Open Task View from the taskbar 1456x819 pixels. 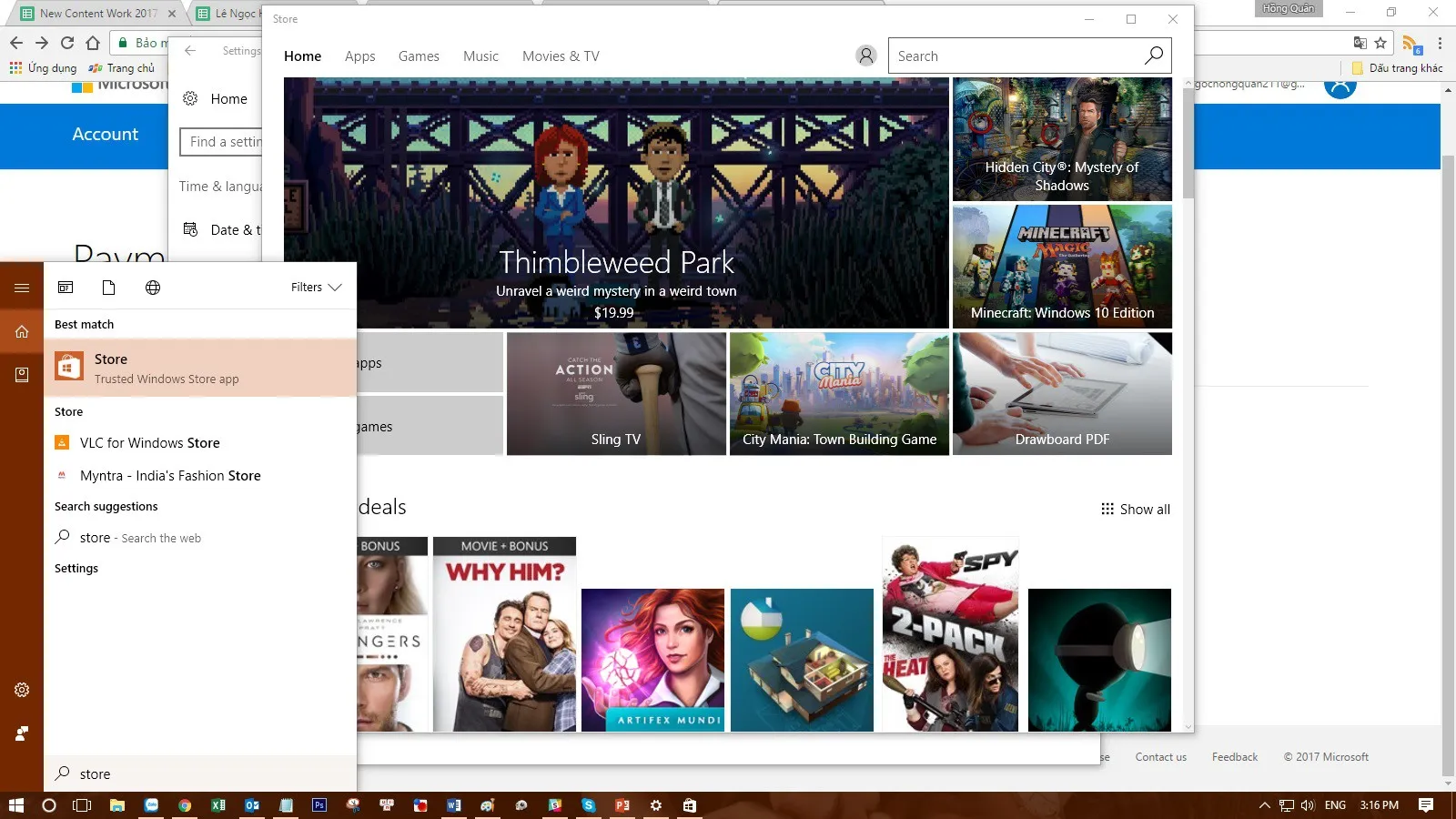tap(82, 805)
